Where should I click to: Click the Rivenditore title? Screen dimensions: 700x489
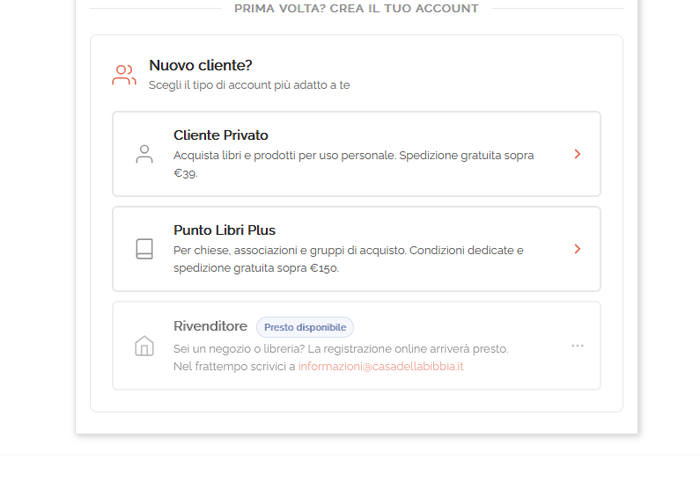(x=210, y=326)
